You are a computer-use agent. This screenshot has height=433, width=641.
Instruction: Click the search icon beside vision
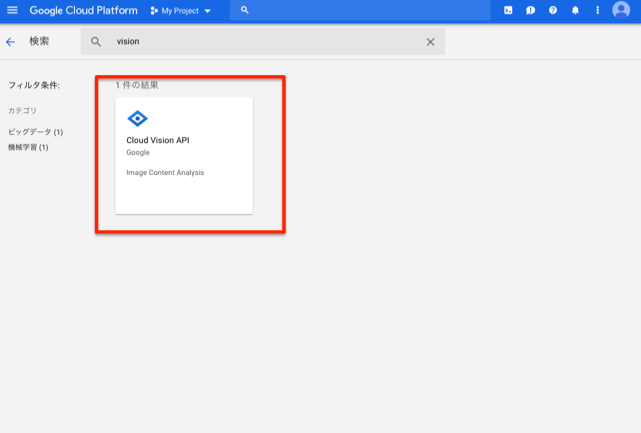(96, 42)
